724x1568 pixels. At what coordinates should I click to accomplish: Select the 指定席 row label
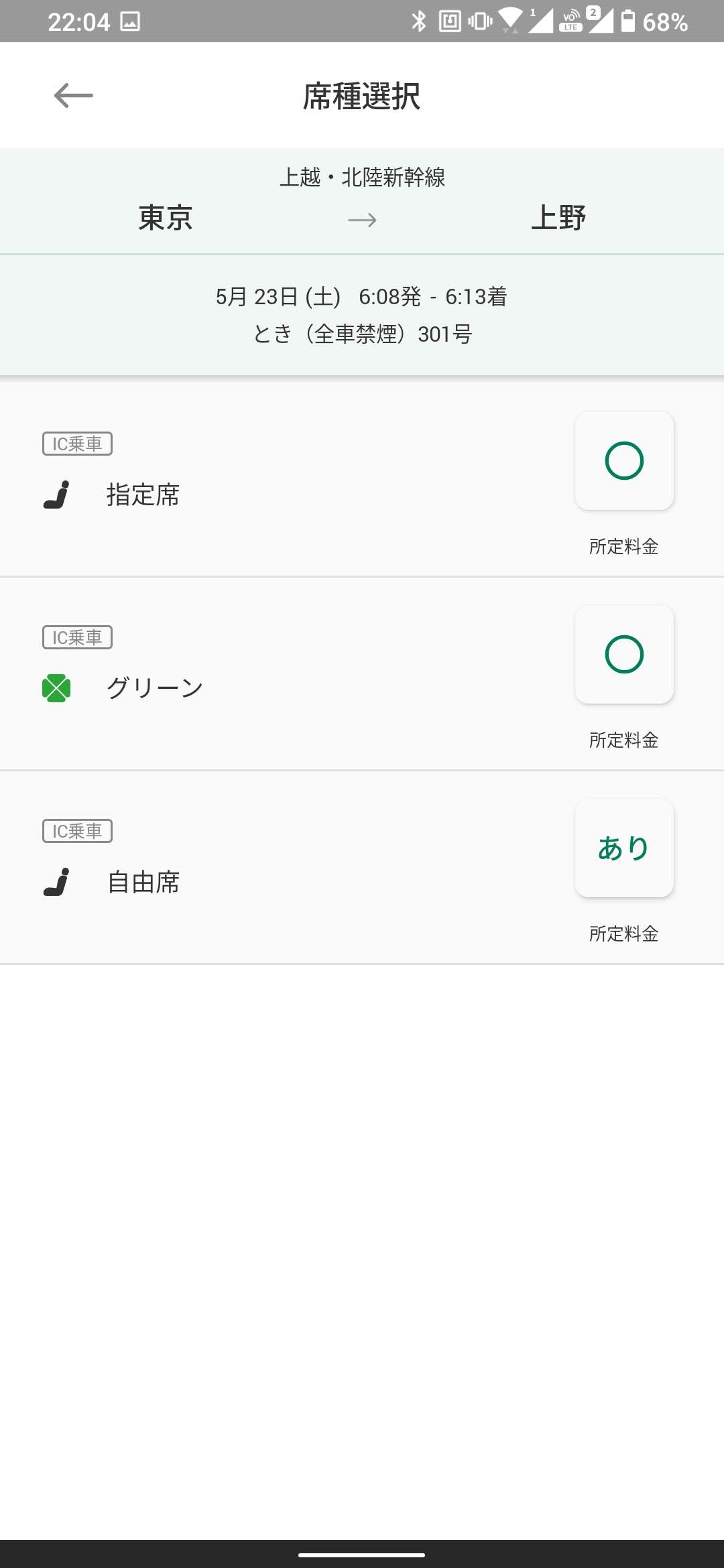[143, 495]
